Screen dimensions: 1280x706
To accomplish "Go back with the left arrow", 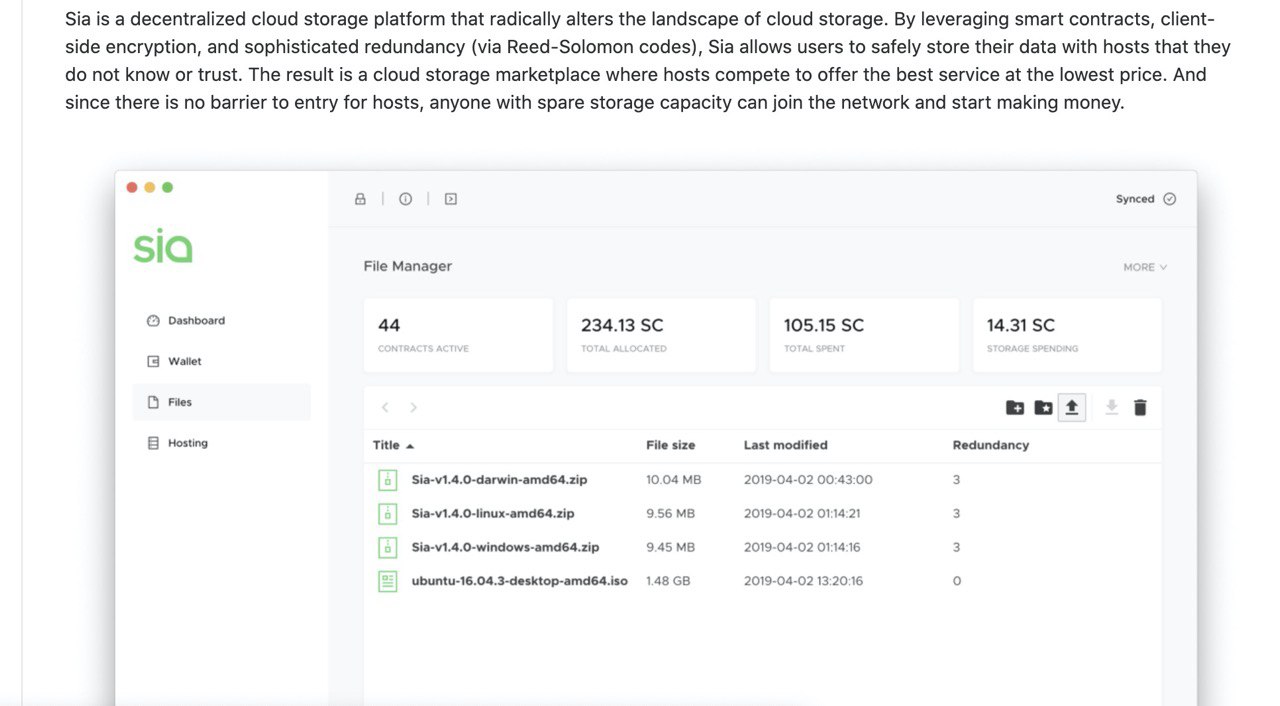I will [x=385, y=407].
